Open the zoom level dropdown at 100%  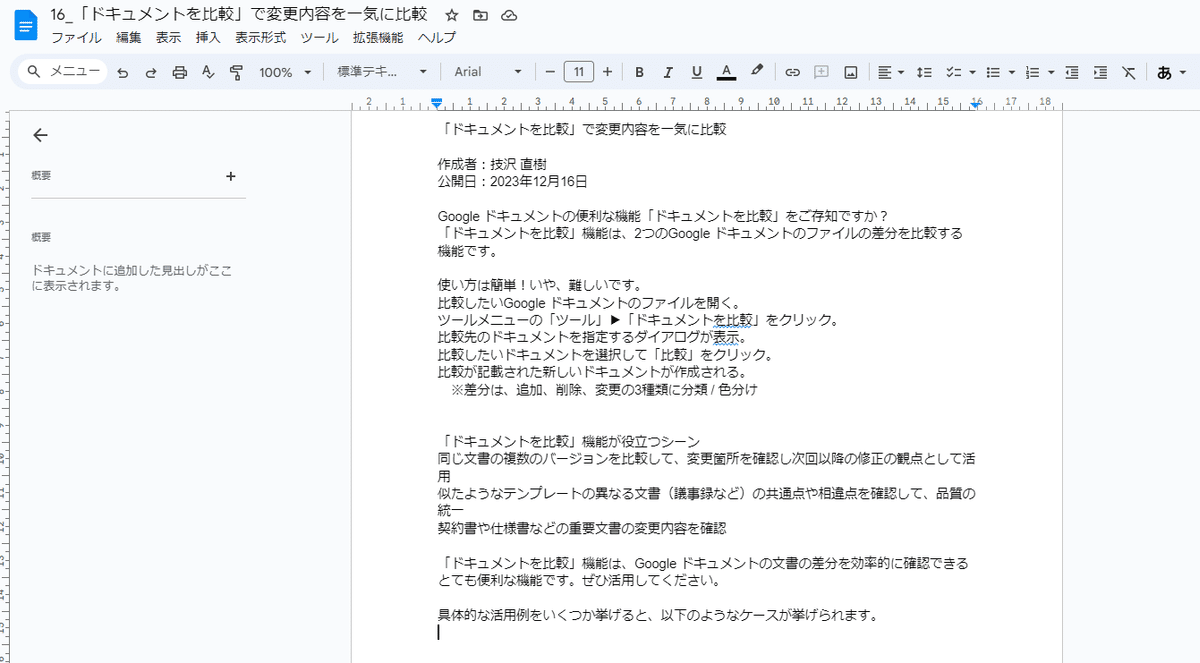coord(285,71)
